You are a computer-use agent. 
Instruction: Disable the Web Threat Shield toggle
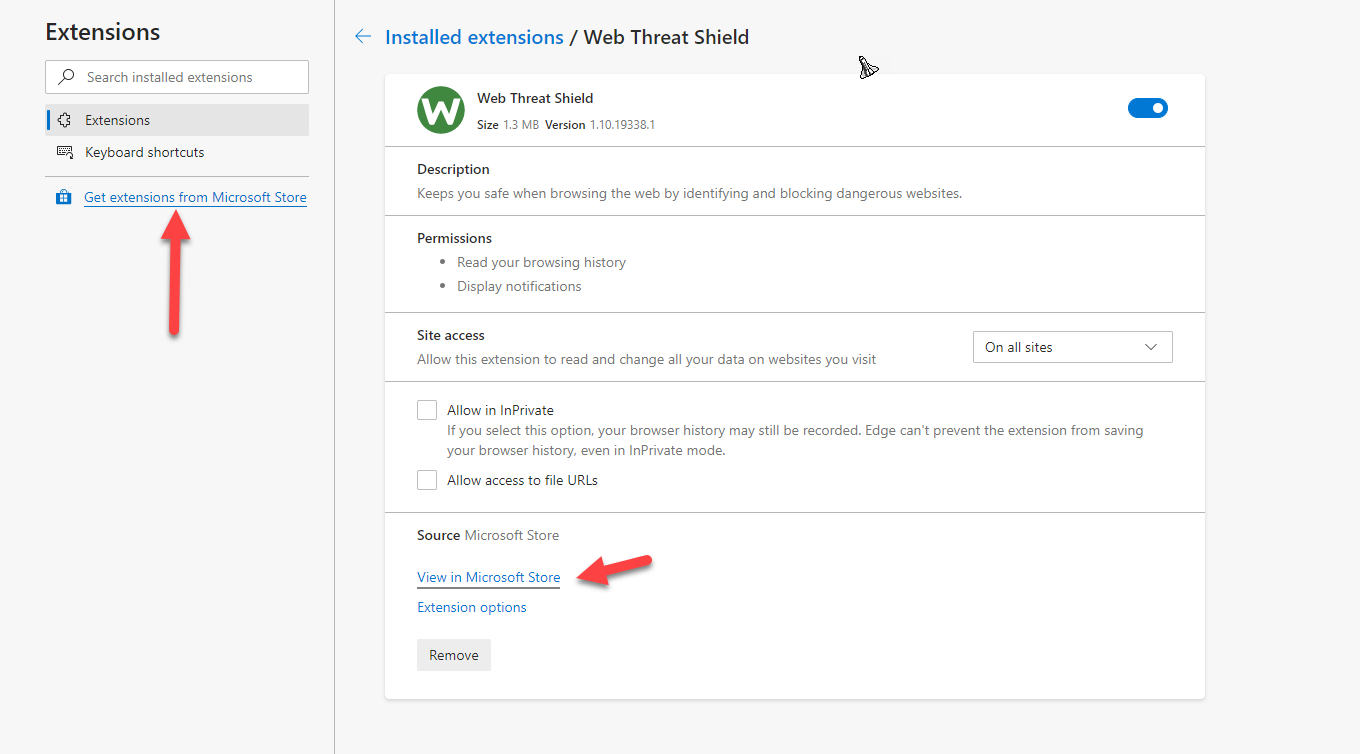point(1148,108)
